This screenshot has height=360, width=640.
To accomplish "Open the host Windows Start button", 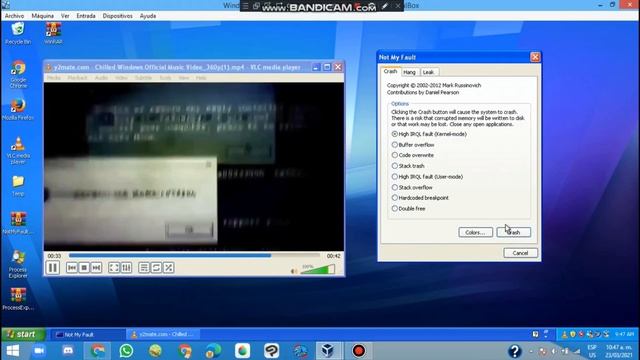I will point(13,351).
